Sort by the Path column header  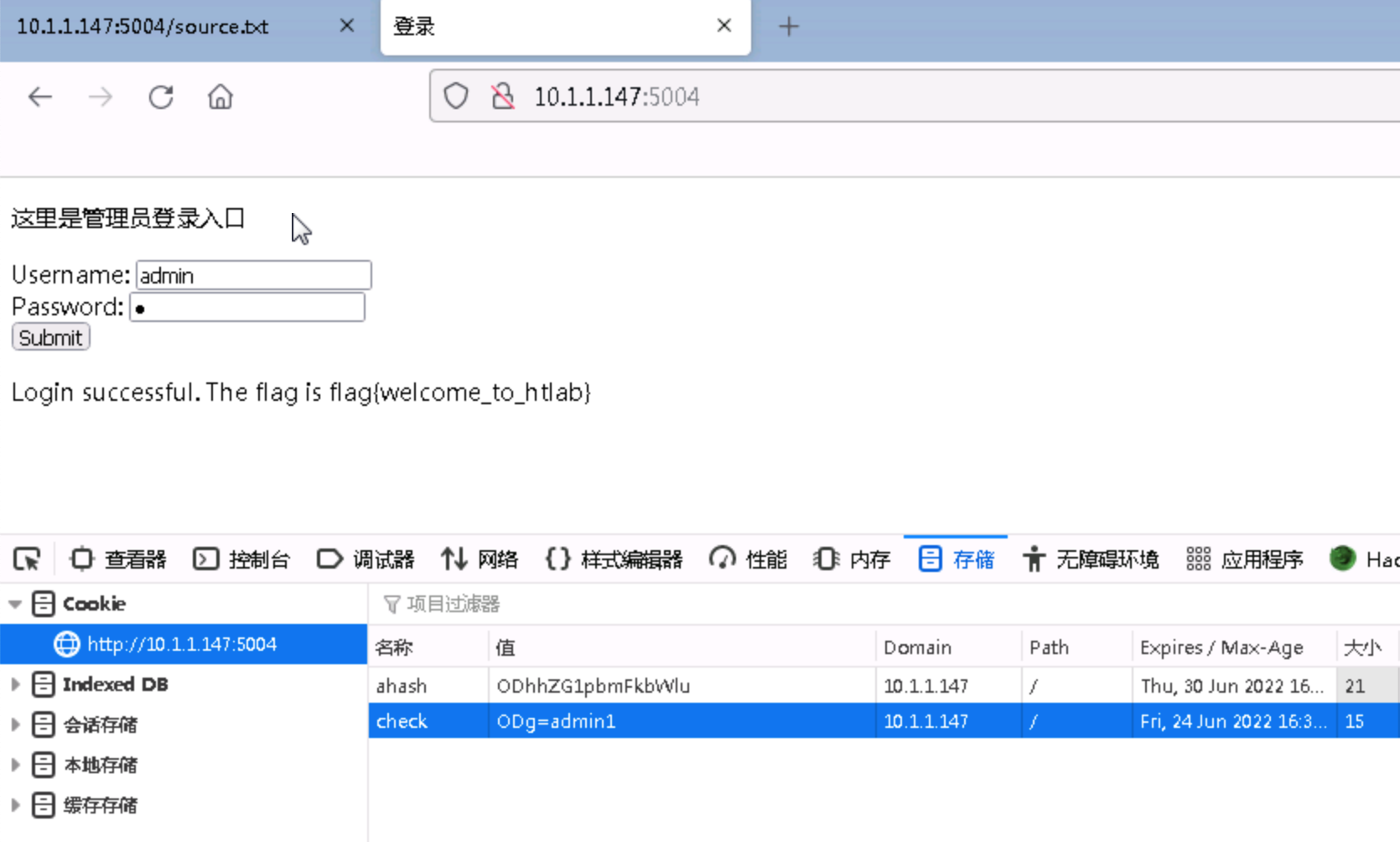click(x=1076, y=647)
